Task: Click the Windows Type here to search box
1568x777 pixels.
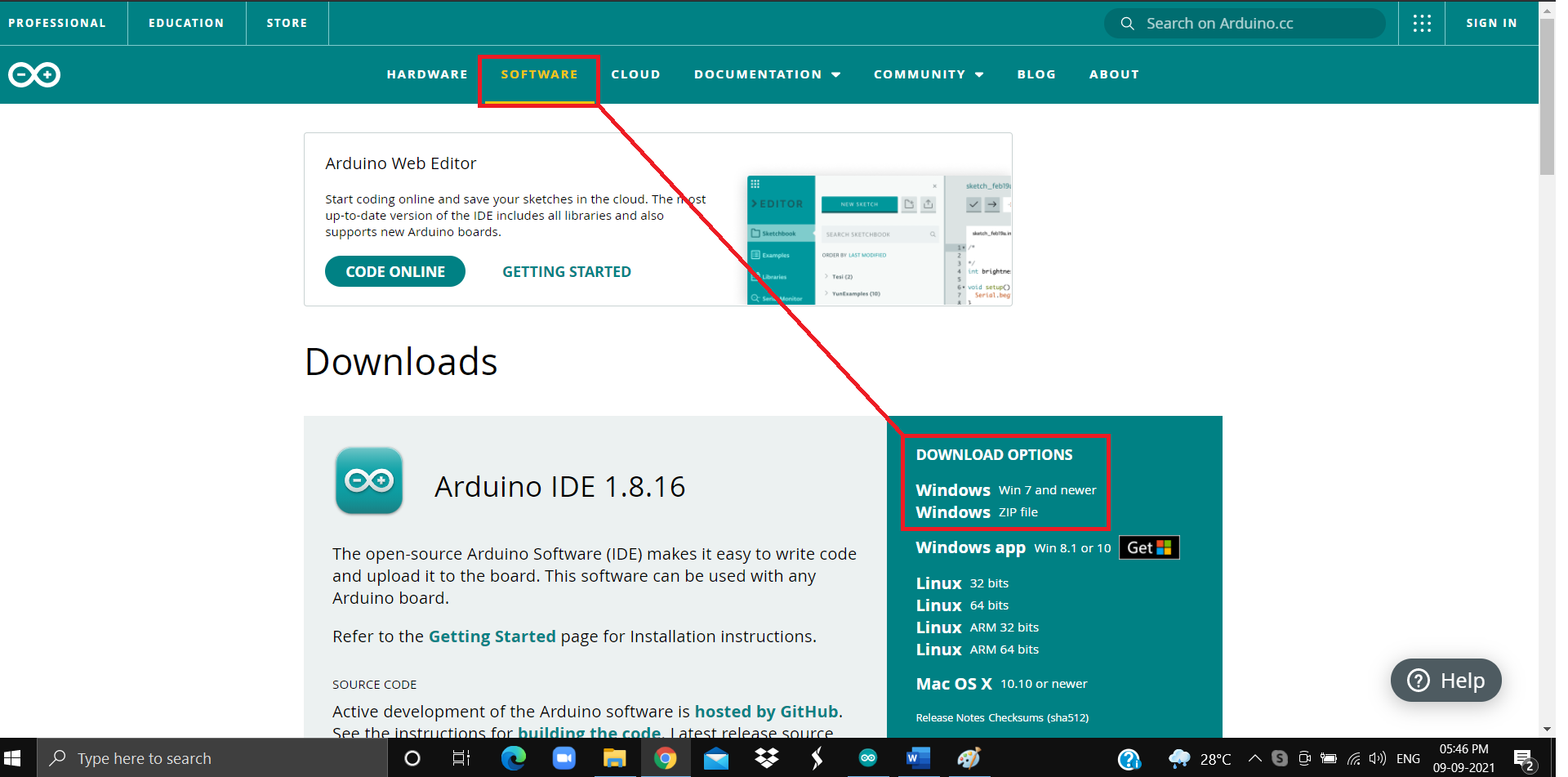Action: (x=211, y=758)
